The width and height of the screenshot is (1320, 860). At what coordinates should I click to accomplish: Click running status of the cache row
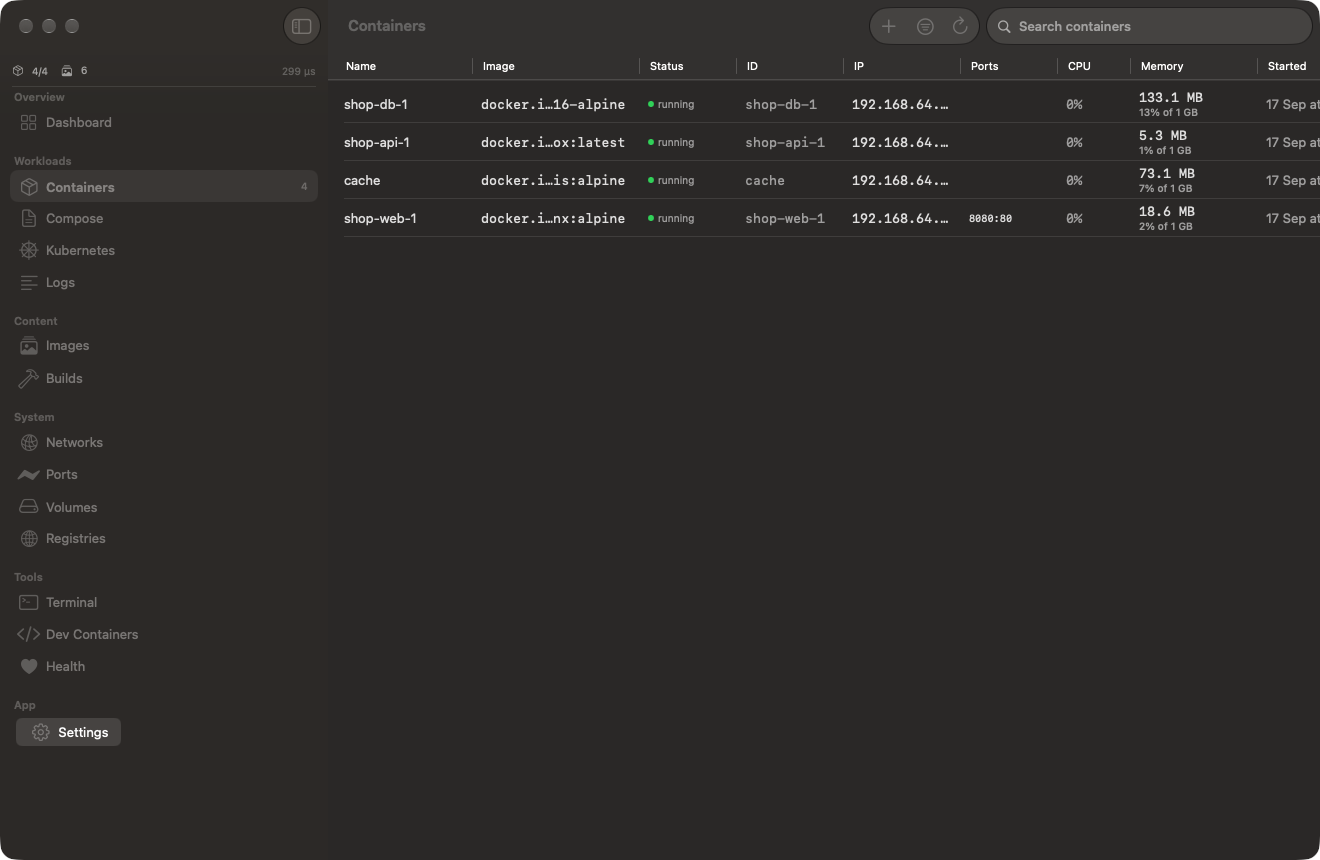coord(671,180)
